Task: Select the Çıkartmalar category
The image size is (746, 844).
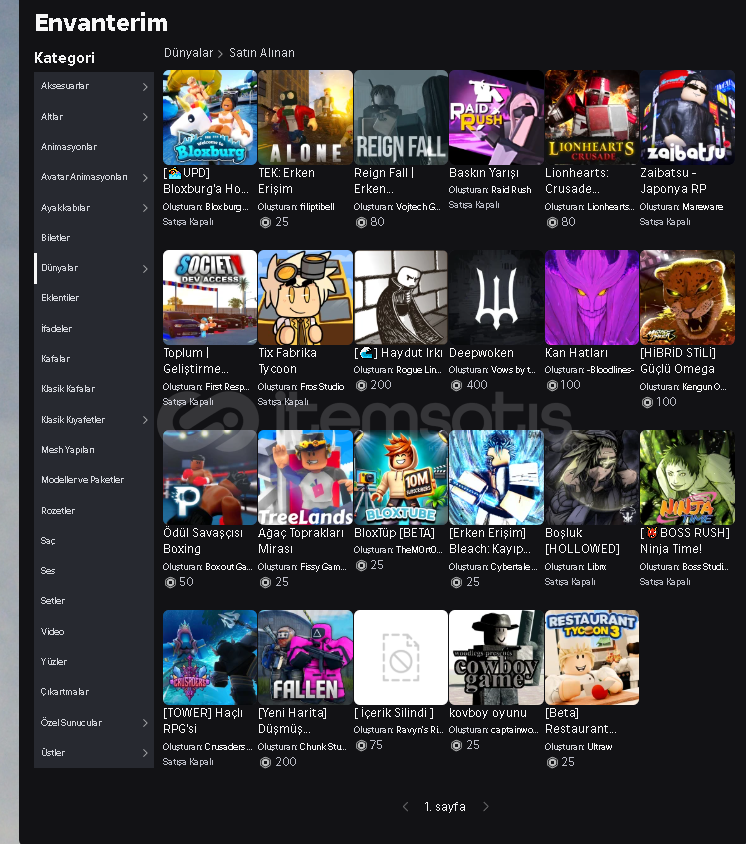Action: point(94,692)
